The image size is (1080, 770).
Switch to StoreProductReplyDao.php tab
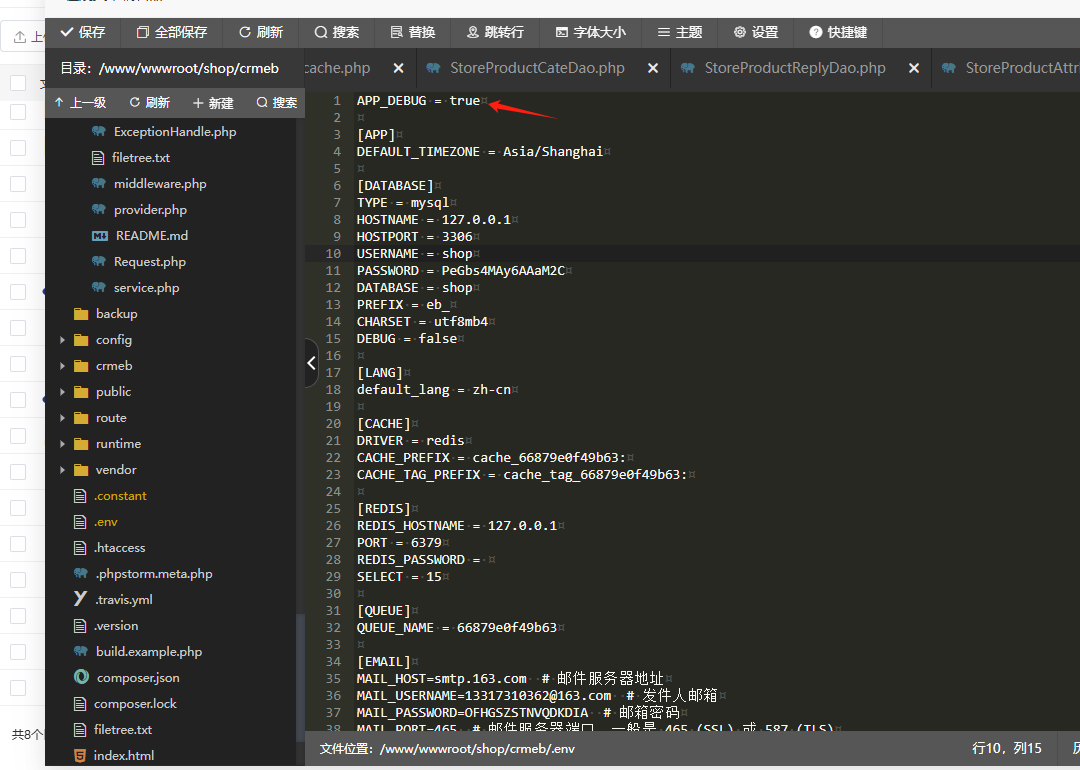click(795, 68)
